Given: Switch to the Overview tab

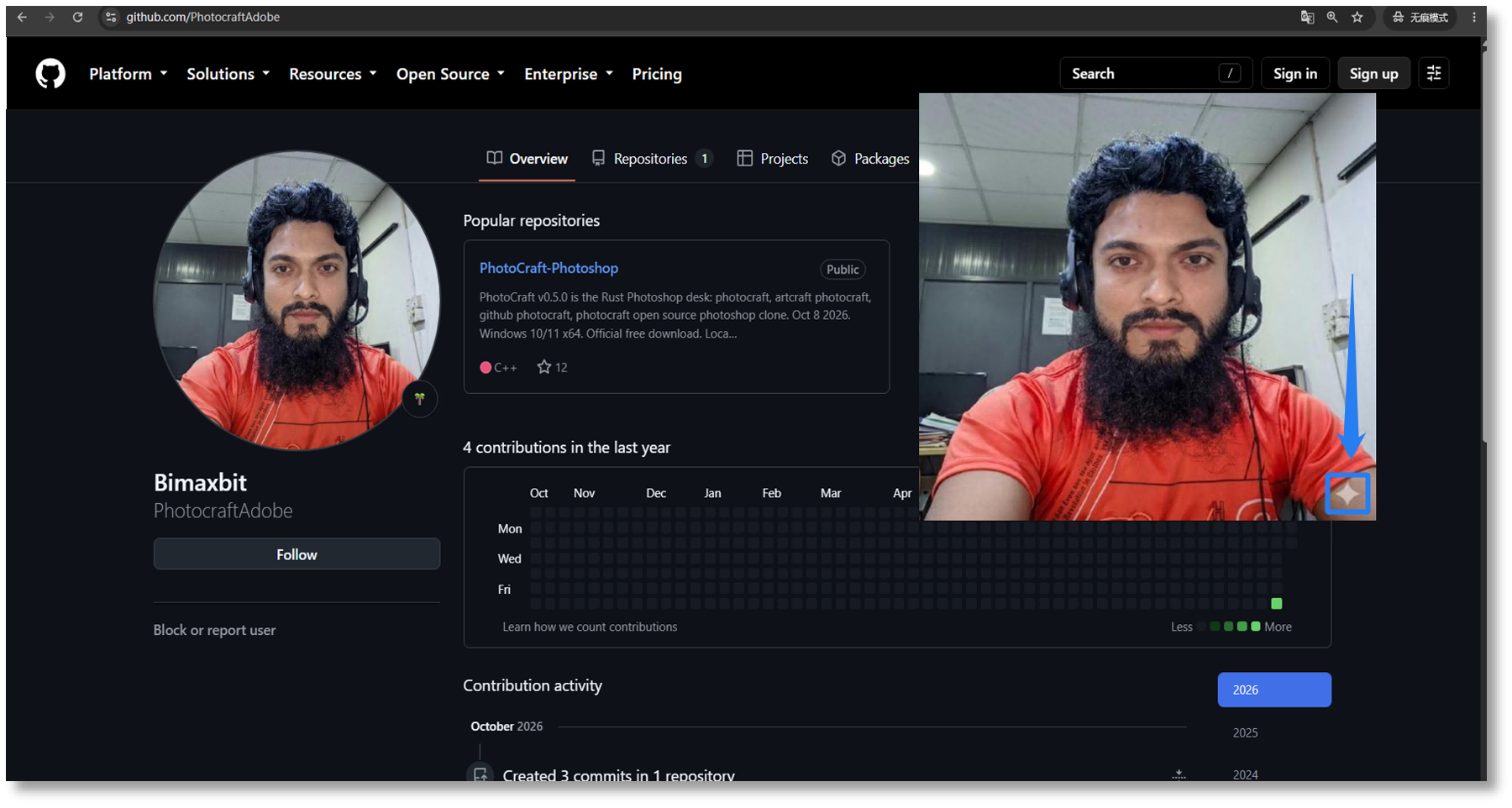Looking at the screenshot, I should point(528,159).
